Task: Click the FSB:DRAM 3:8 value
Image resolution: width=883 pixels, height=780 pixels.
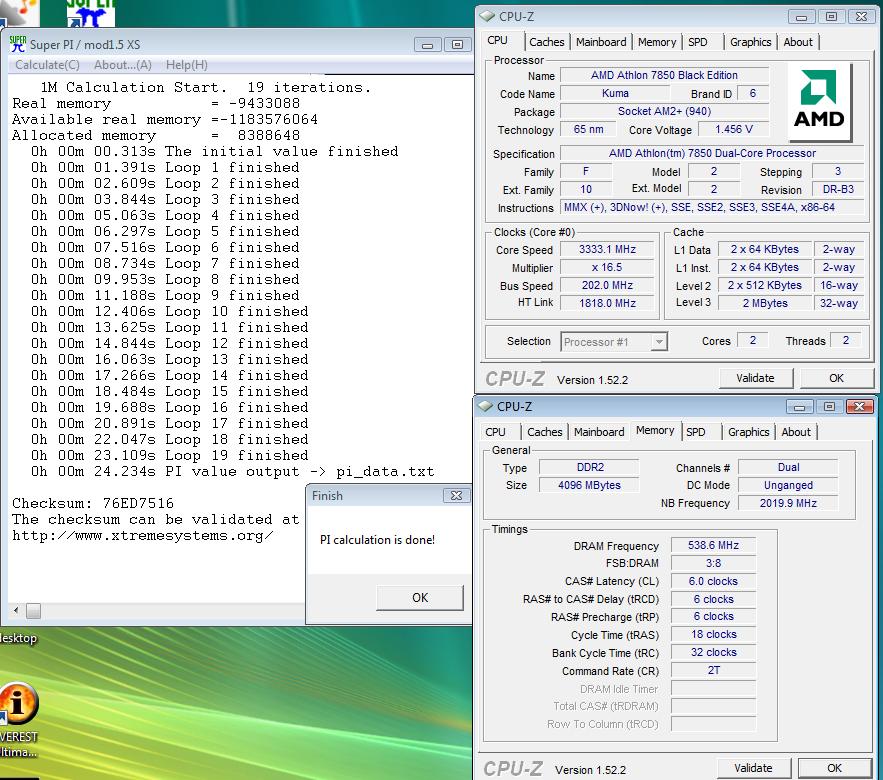Action: point(713,563)
